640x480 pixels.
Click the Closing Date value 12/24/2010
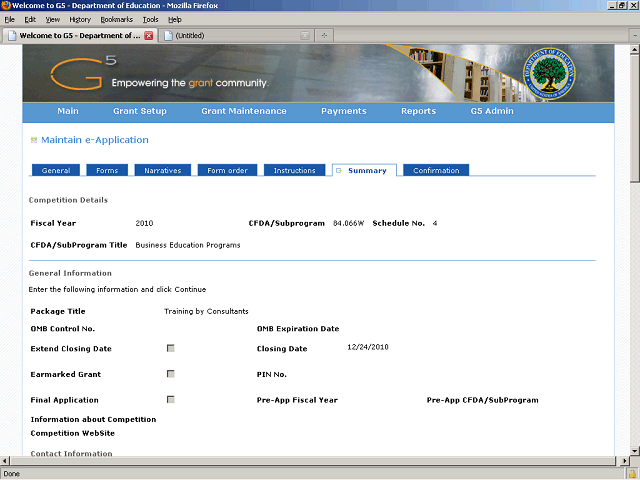point(368,347)
